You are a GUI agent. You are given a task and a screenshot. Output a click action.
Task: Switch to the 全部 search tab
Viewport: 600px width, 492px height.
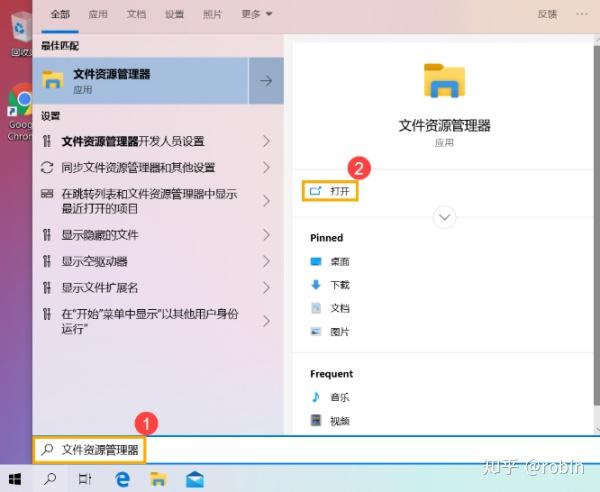[x=60, y=15]
